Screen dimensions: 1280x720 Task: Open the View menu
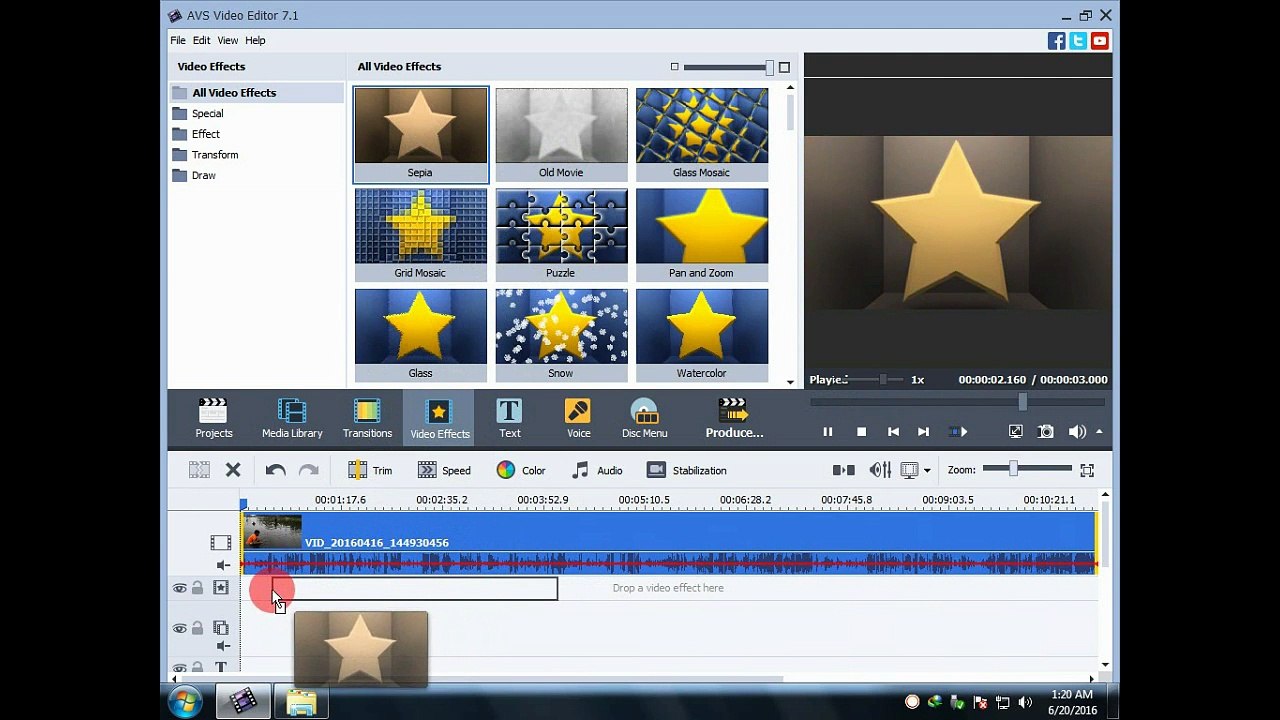[x=228, y=40]
